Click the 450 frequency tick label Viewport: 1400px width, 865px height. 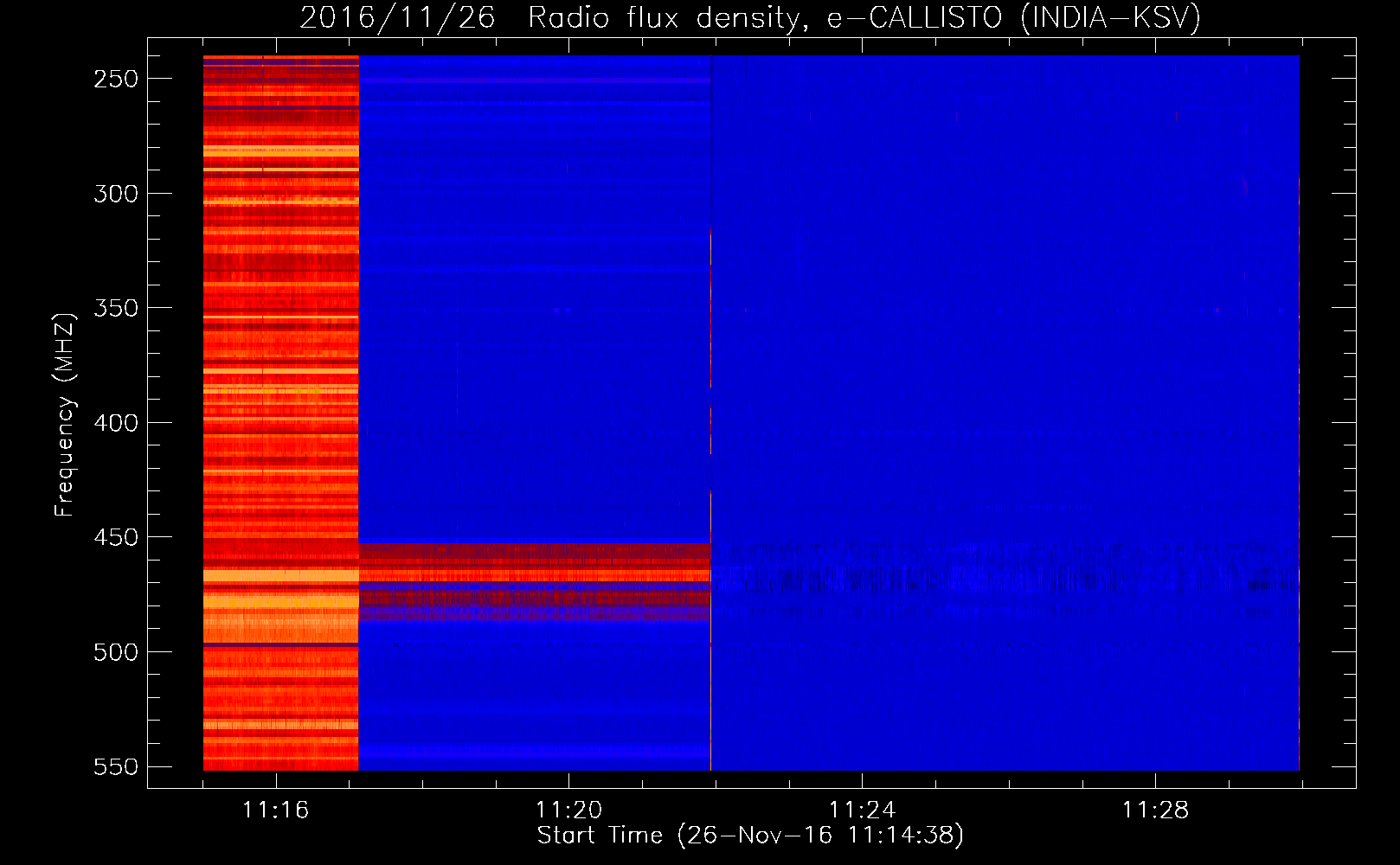point(116,537)
